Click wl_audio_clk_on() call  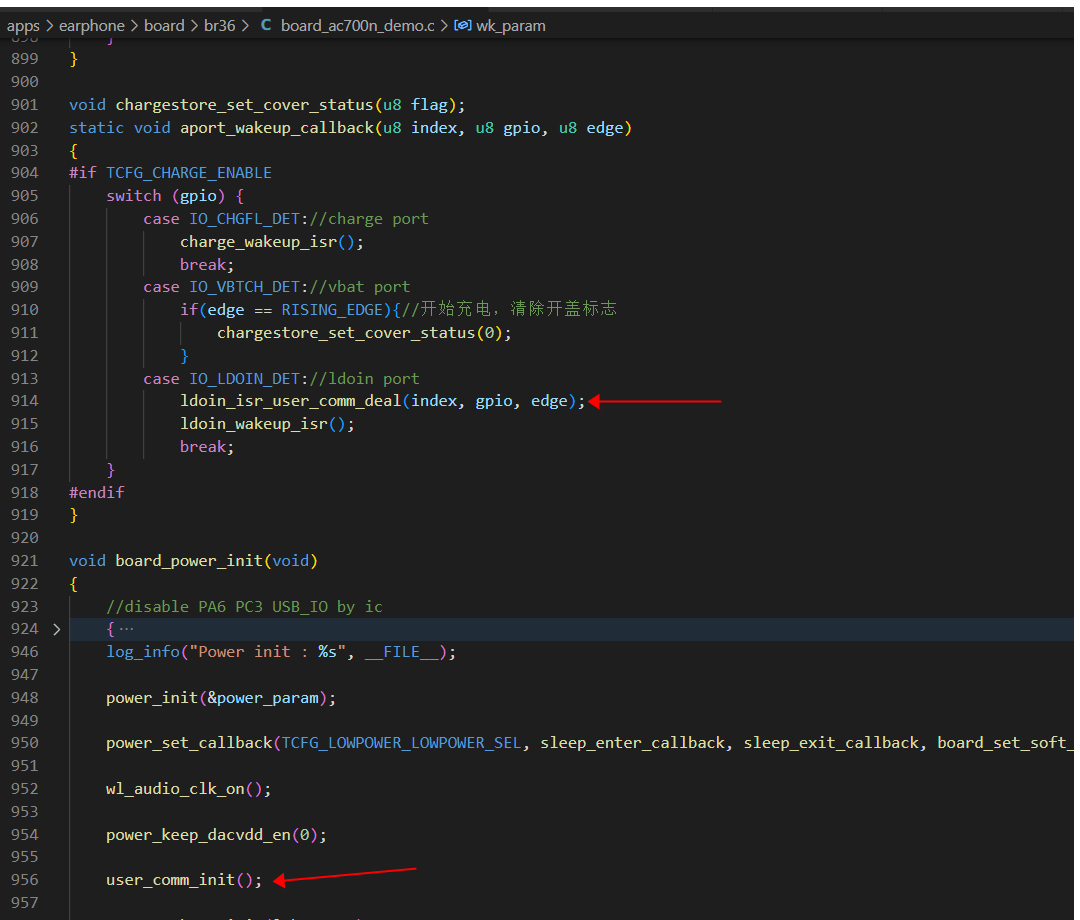(189, 789)
